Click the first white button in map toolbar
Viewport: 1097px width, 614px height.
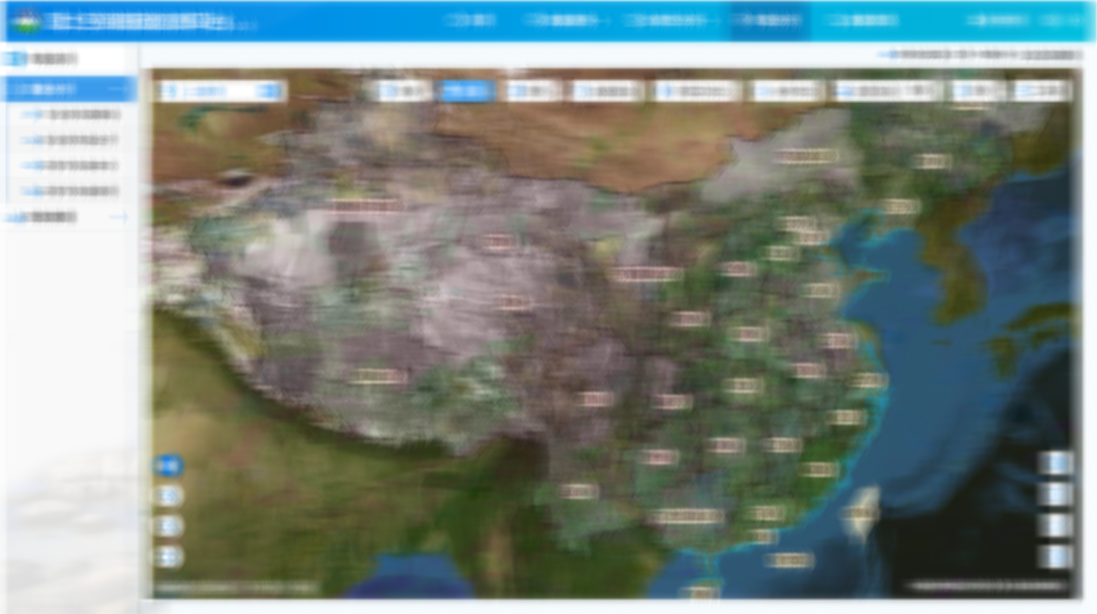pos(403,91)
